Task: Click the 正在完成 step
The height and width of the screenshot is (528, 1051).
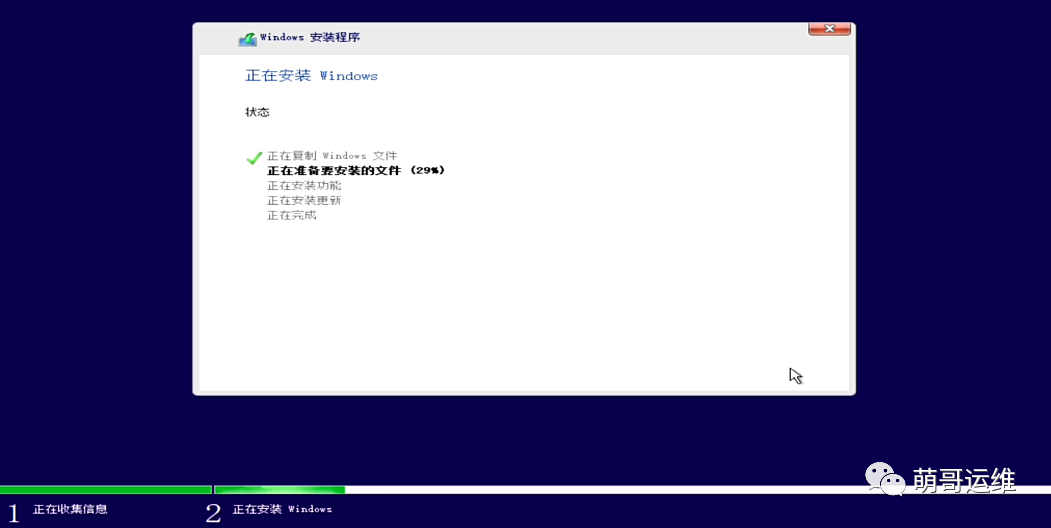Action: pos(292,215)
